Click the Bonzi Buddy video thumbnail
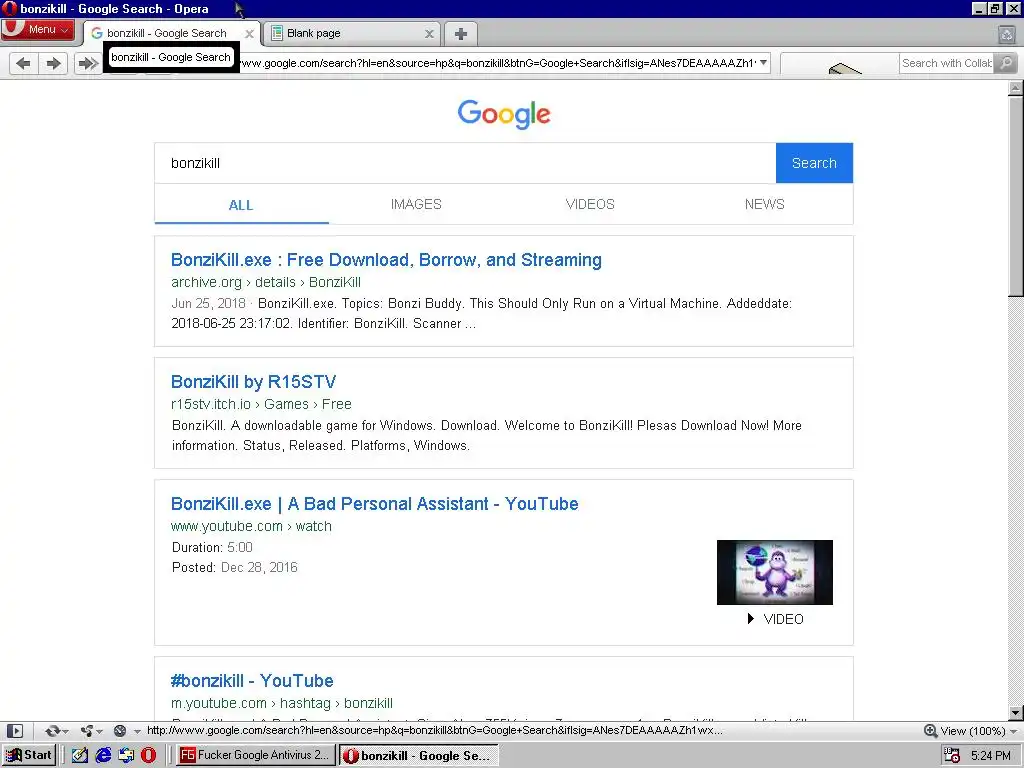The width and height of the screenshot is (1024, 768). 775,572
